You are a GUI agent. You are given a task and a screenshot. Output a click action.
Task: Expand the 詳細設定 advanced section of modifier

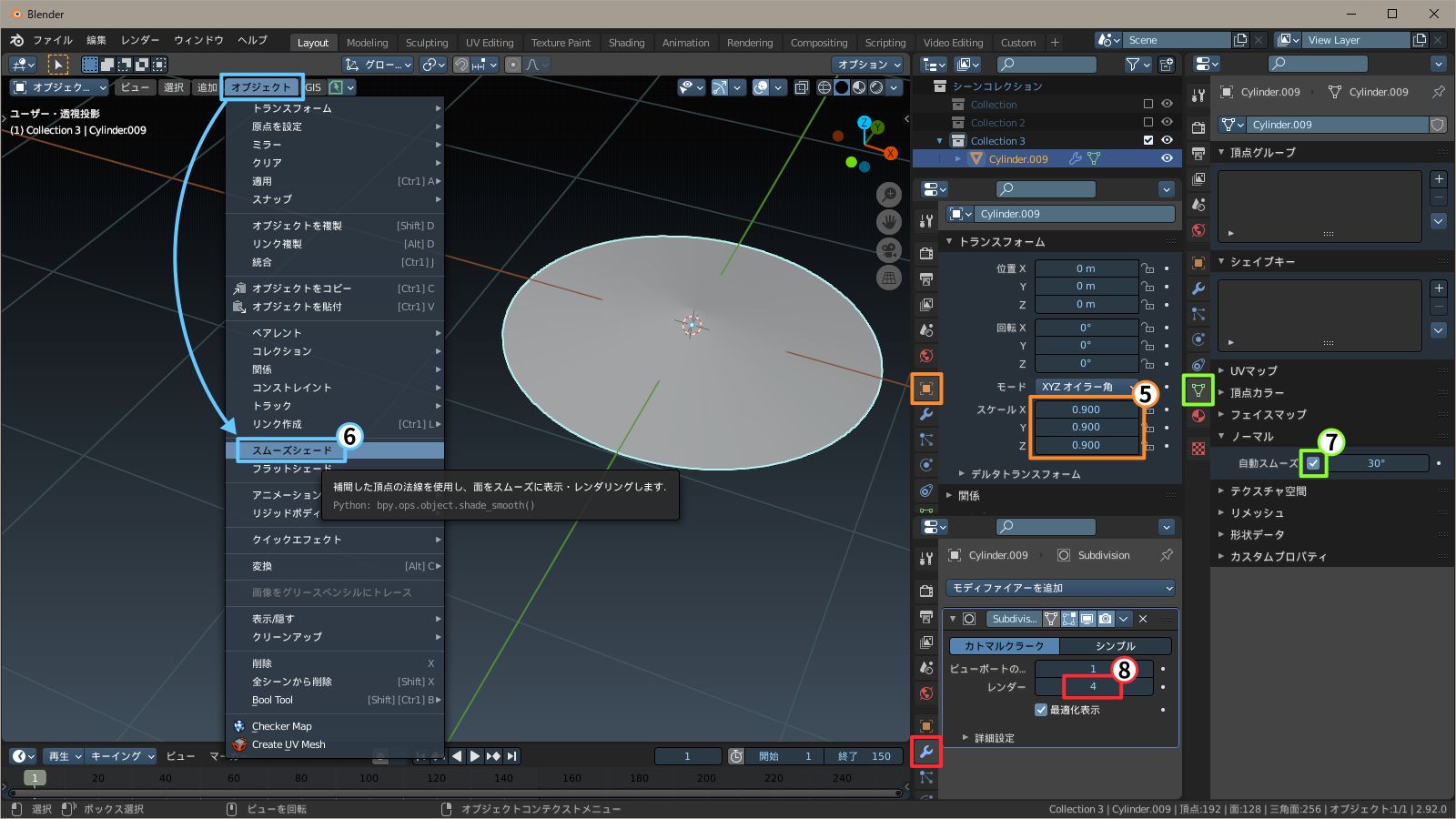993,738
